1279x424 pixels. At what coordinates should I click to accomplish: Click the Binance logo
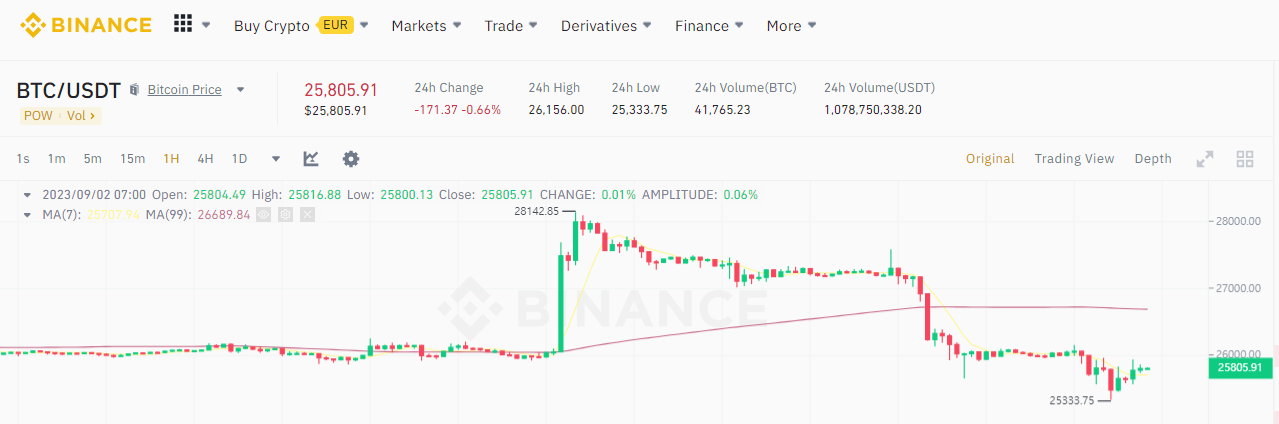click(86, 25)
